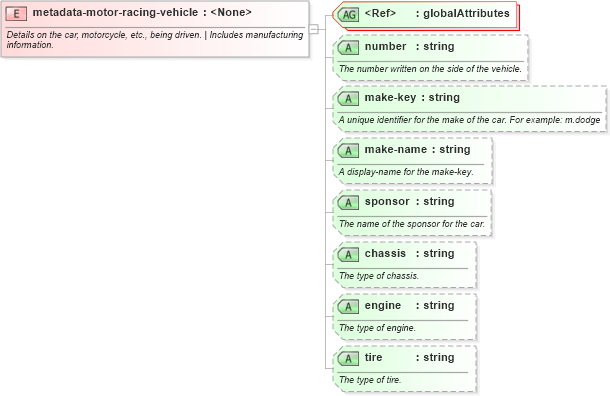Screen dimensions: 610x396
Task: Click 'The name of the sponsor for the car.'
Action: tap(412, 224)
